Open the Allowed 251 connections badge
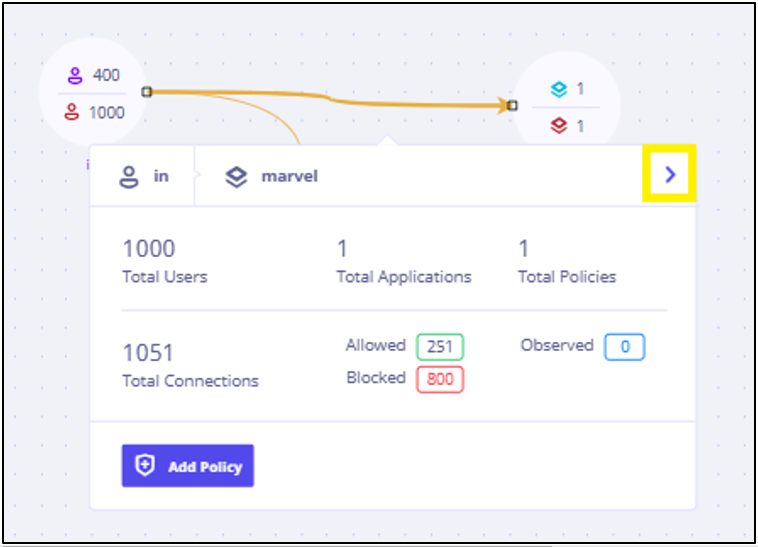This screenshot has width=758, height=547. tap(440, 346)
